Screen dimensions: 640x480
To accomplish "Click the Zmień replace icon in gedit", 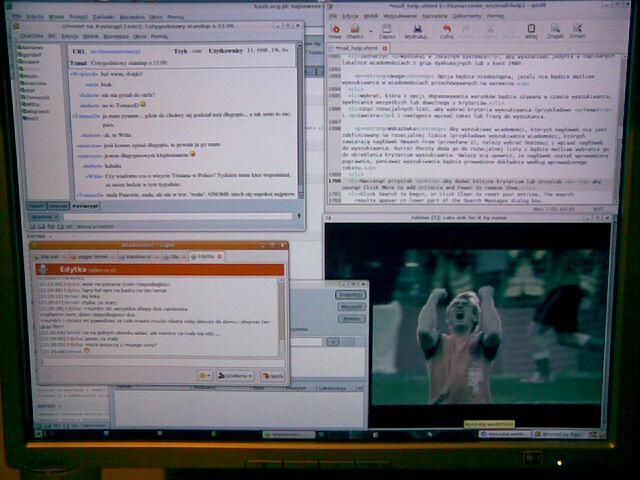I will (x=577, y=31).
